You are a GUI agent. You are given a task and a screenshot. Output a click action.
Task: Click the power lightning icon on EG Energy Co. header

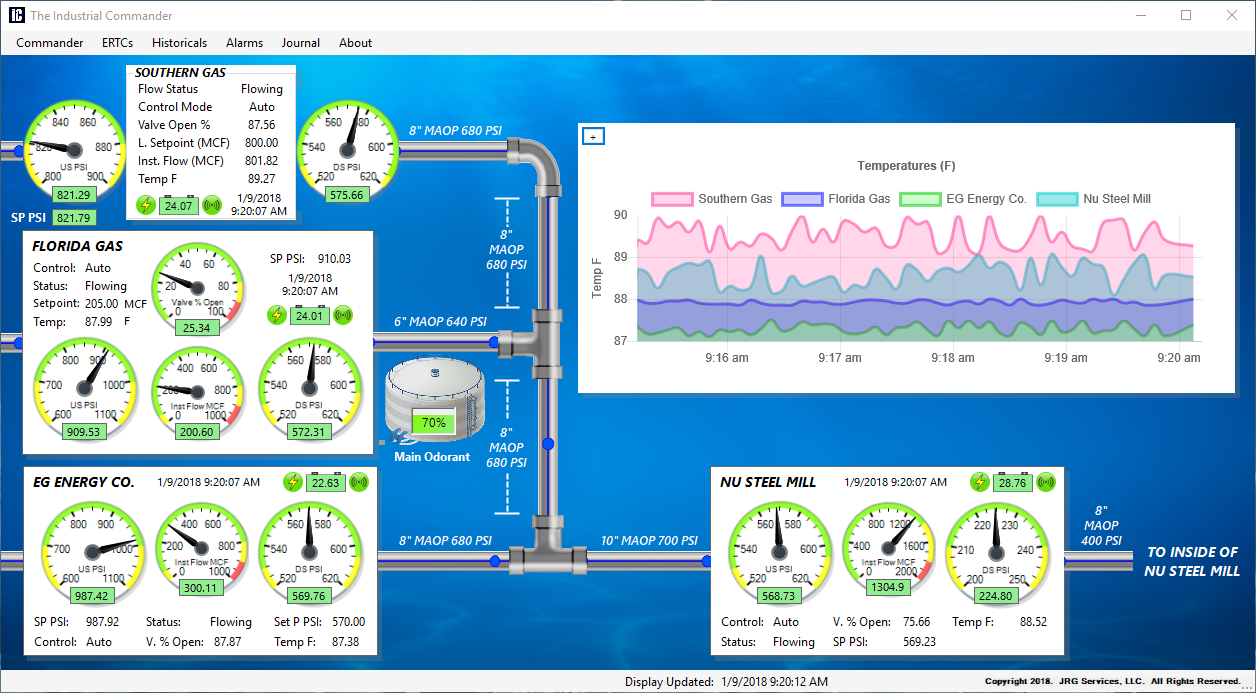pos(293,481)
